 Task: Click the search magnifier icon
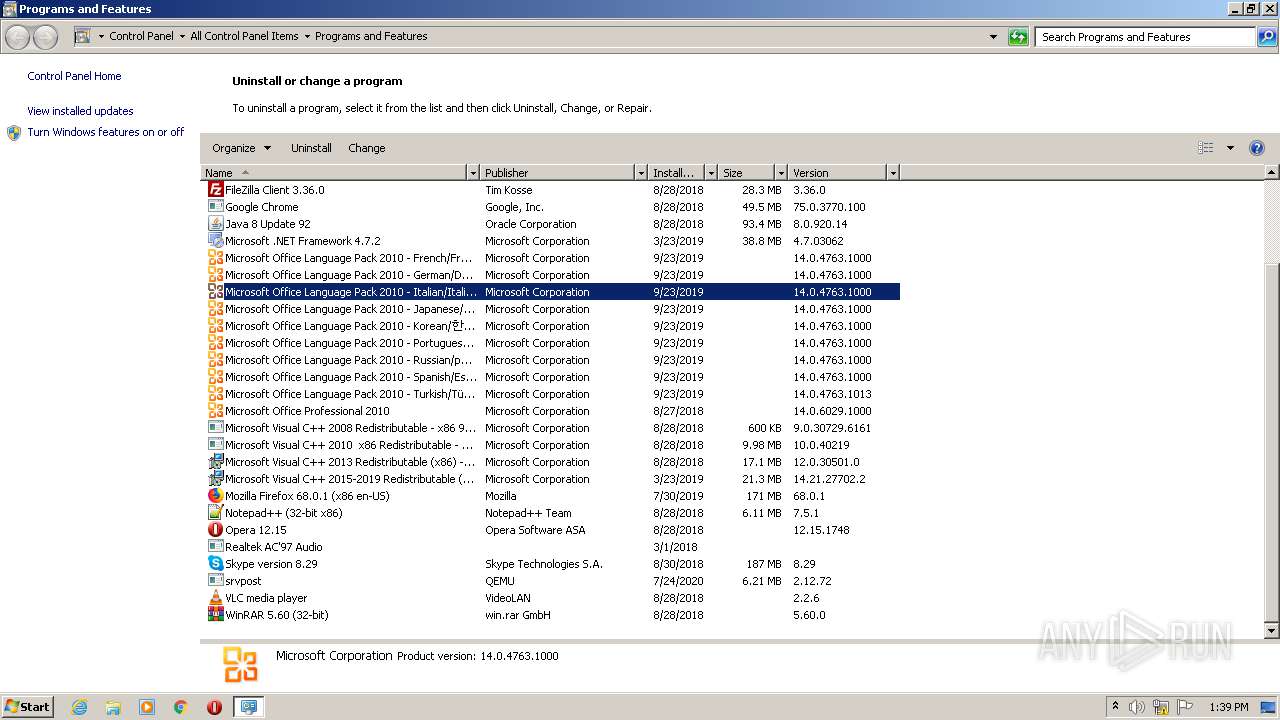pyautogui.click(x=1266, y=37)
